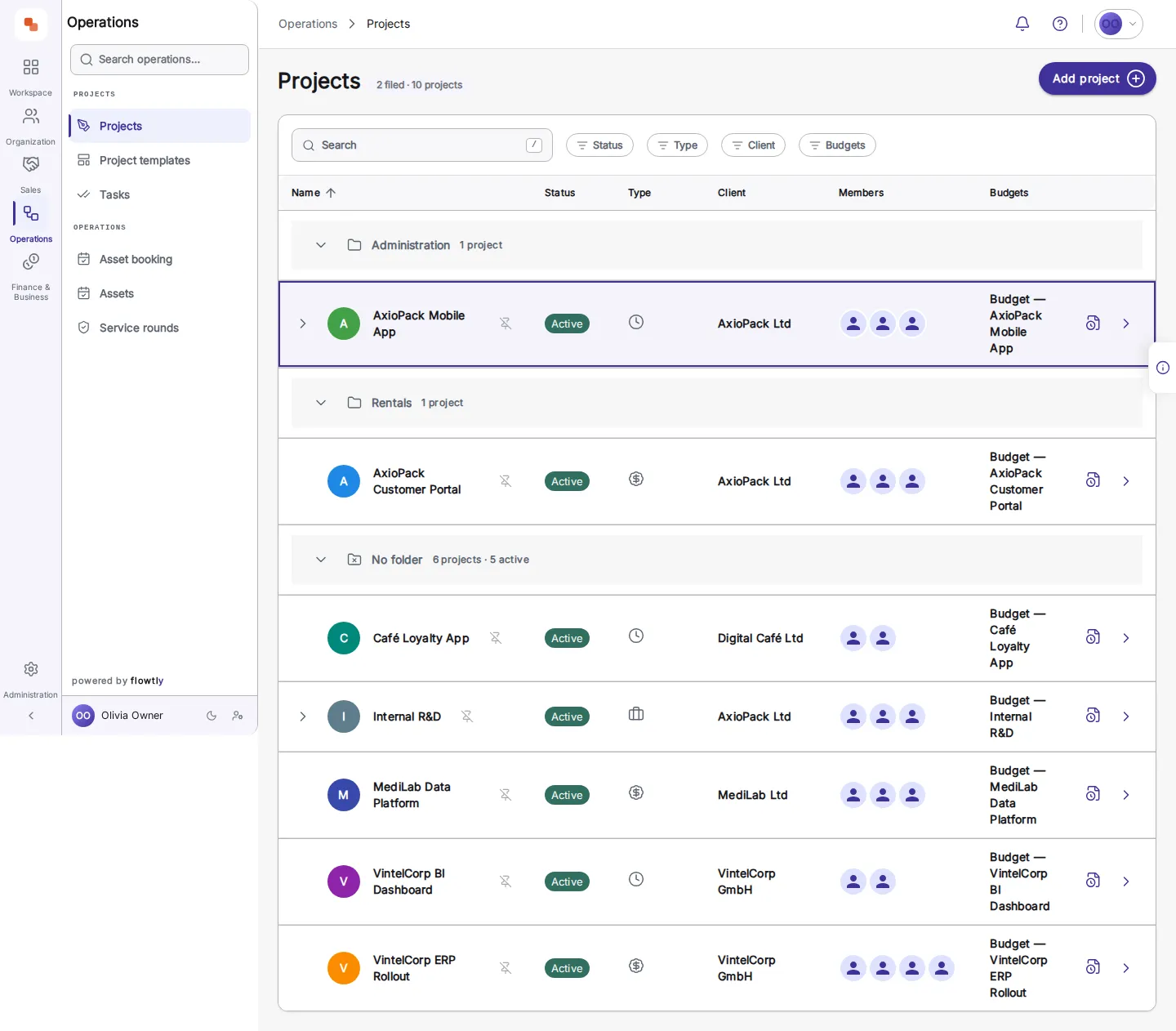Viewport: 1176px width, 1031px height.
Task: Sort by the Name column header
Action: (x=314, y=193)
